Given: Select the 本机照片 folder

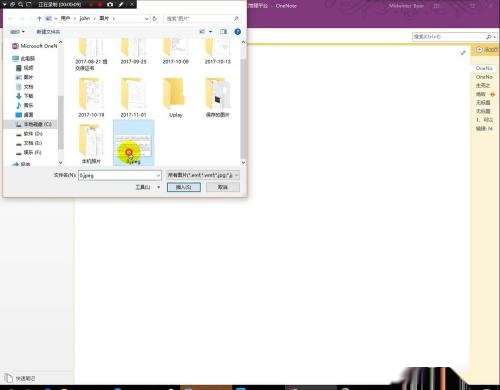Looking at the screenshot, I should pos(91,144).
